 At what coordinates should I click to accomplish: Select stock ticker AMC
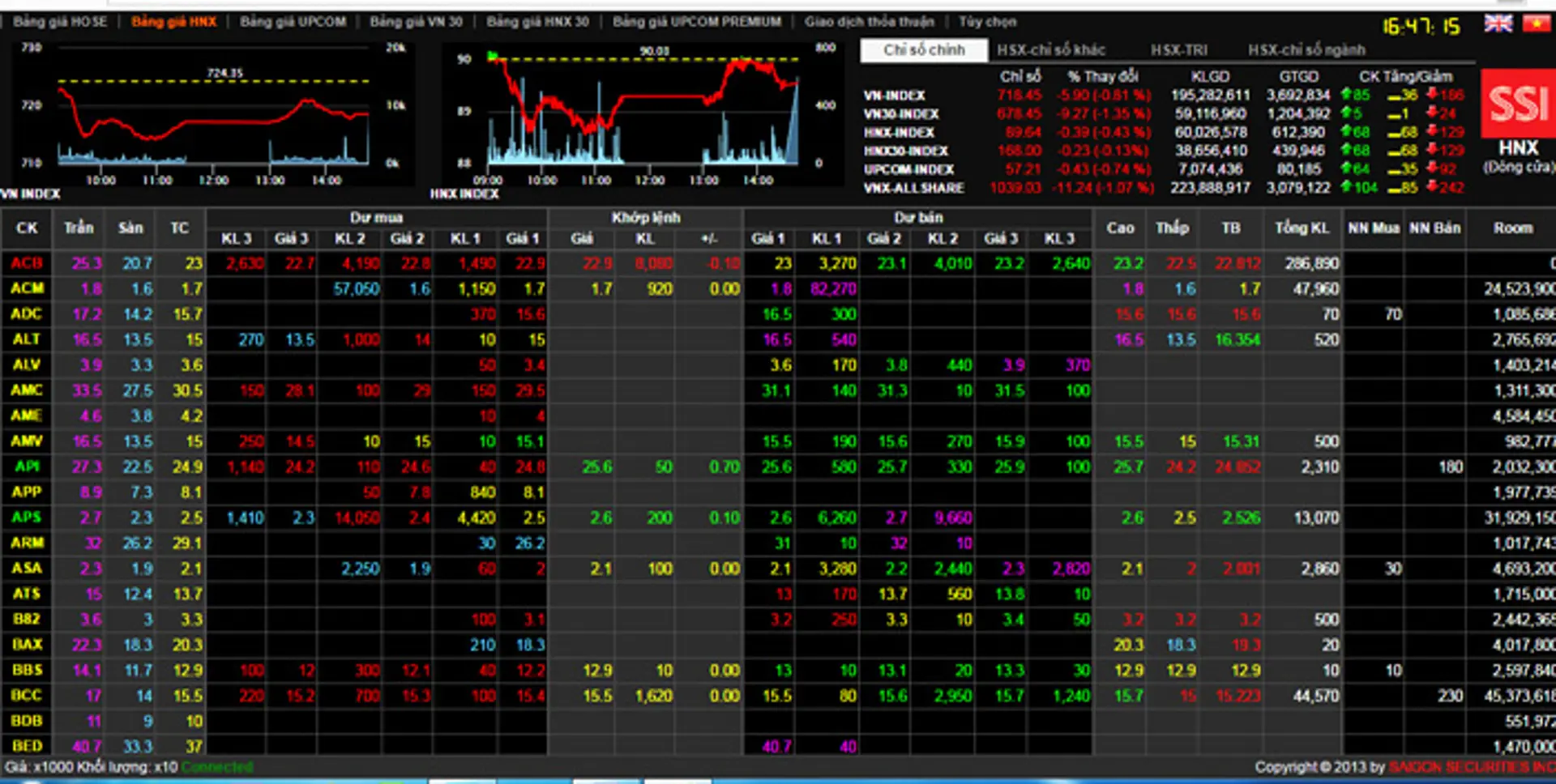pos(27,390)
